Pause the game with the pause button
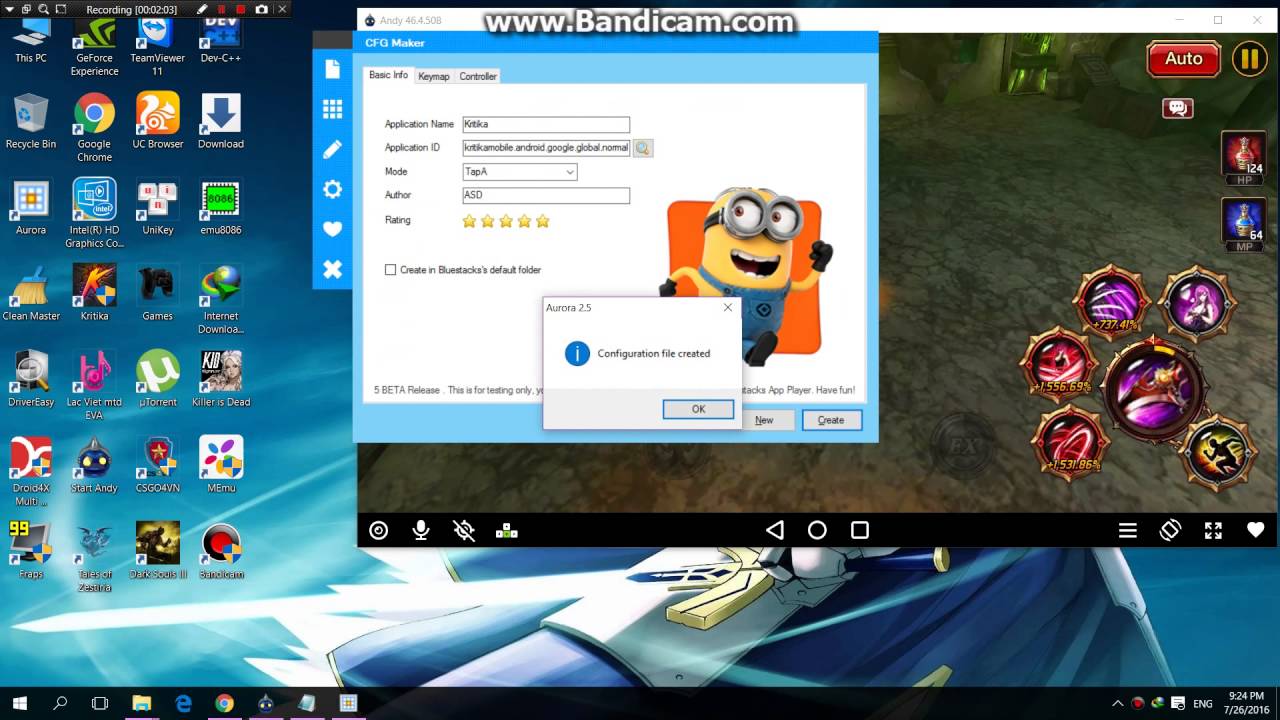1280x720 pixels. (x=1249, y=59)
